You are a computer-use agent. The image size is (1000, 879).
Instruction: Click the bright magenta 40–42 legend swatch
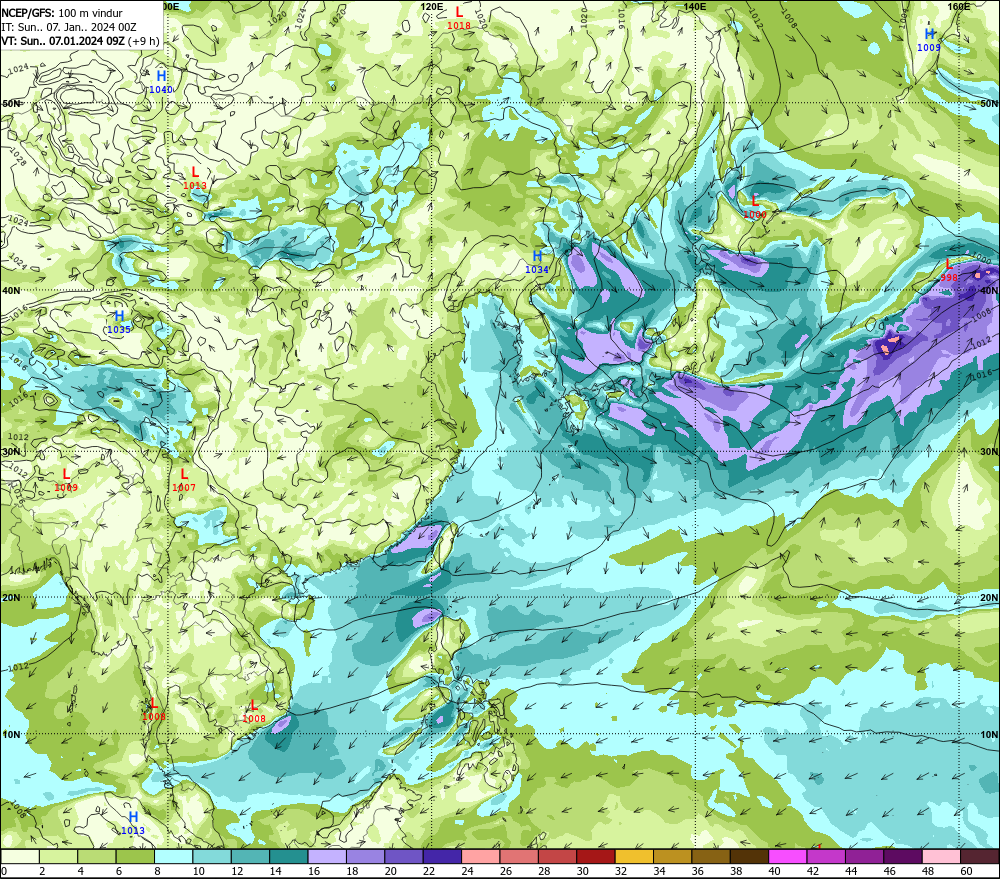[788, 856]
